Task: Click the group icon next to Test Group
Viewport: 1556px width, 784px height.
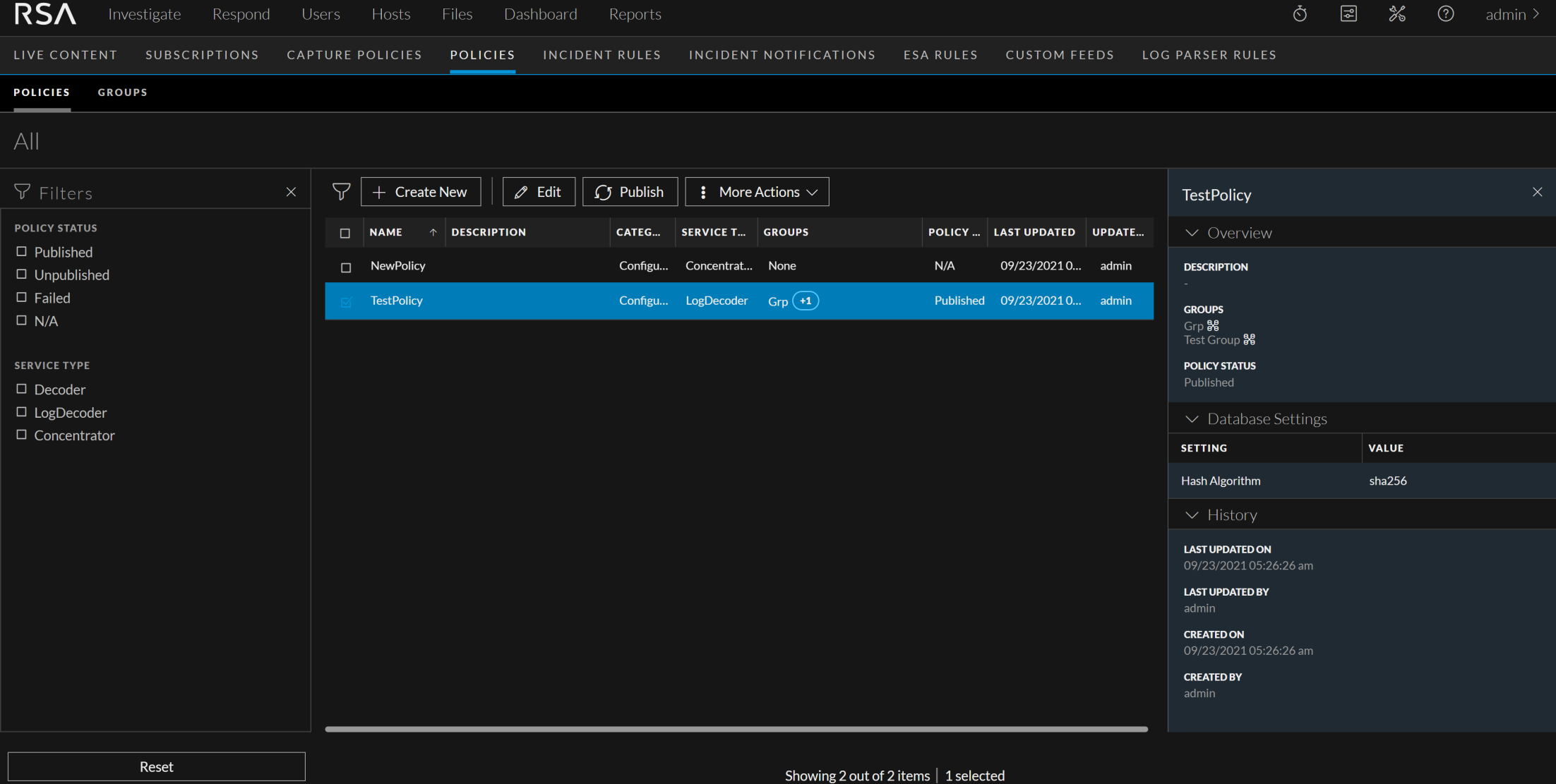Action: (1249, 340)
